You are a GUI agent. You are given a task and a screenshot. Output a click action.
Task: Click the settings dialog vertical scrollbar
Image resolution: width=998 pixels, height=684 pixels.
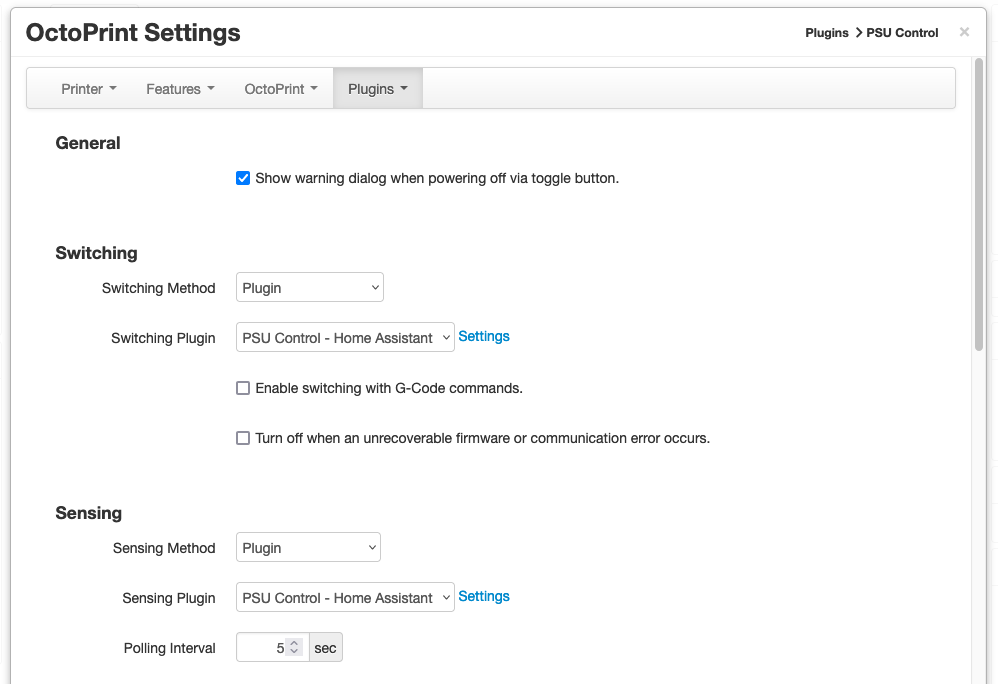[x=979, y=204]
